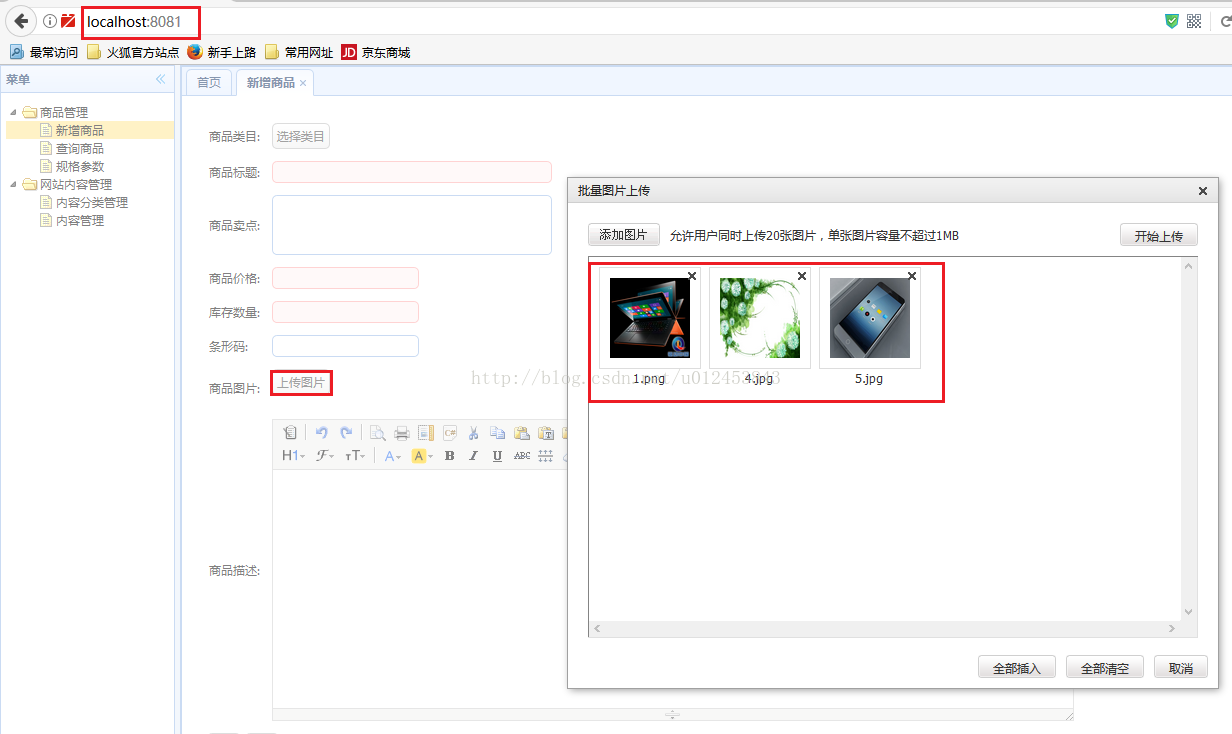1232x734 pixels.
Task: Apply italic formatting in the editor
Action: pyautogui.click(x=473, y=455)
